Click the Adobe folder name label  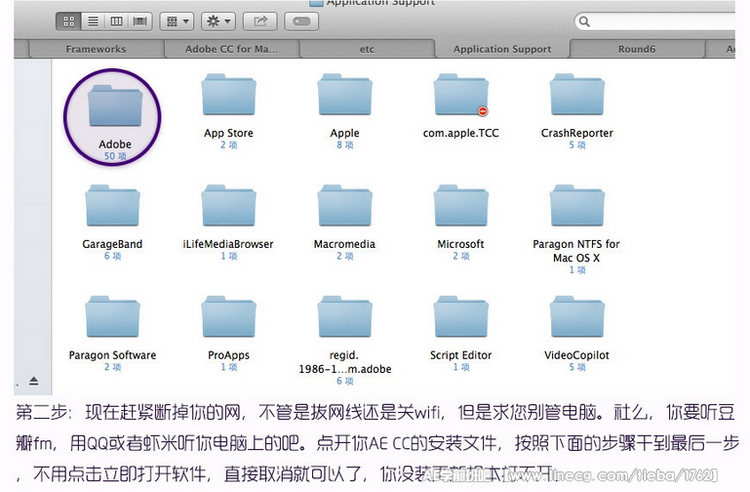[x=115, y=144]
